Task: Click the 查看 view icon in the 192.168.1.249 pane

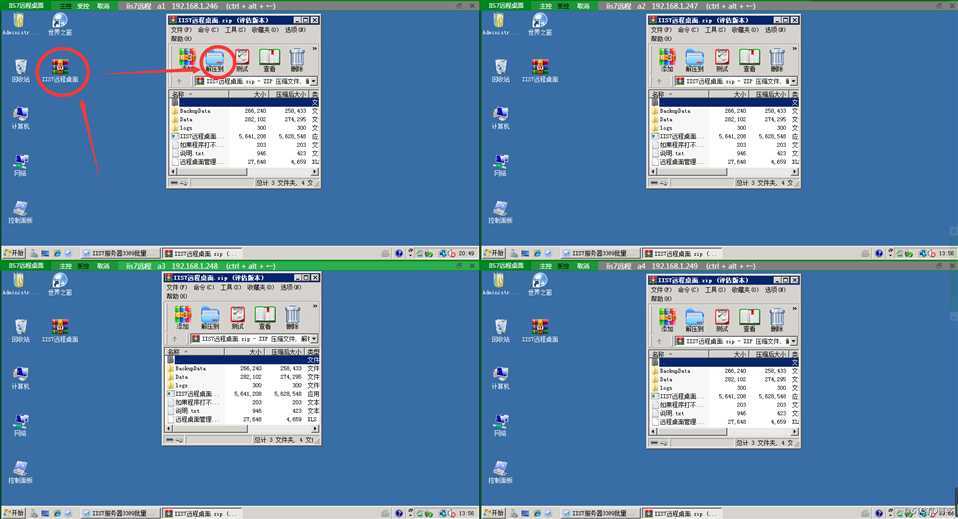Action: click(749, 320)
